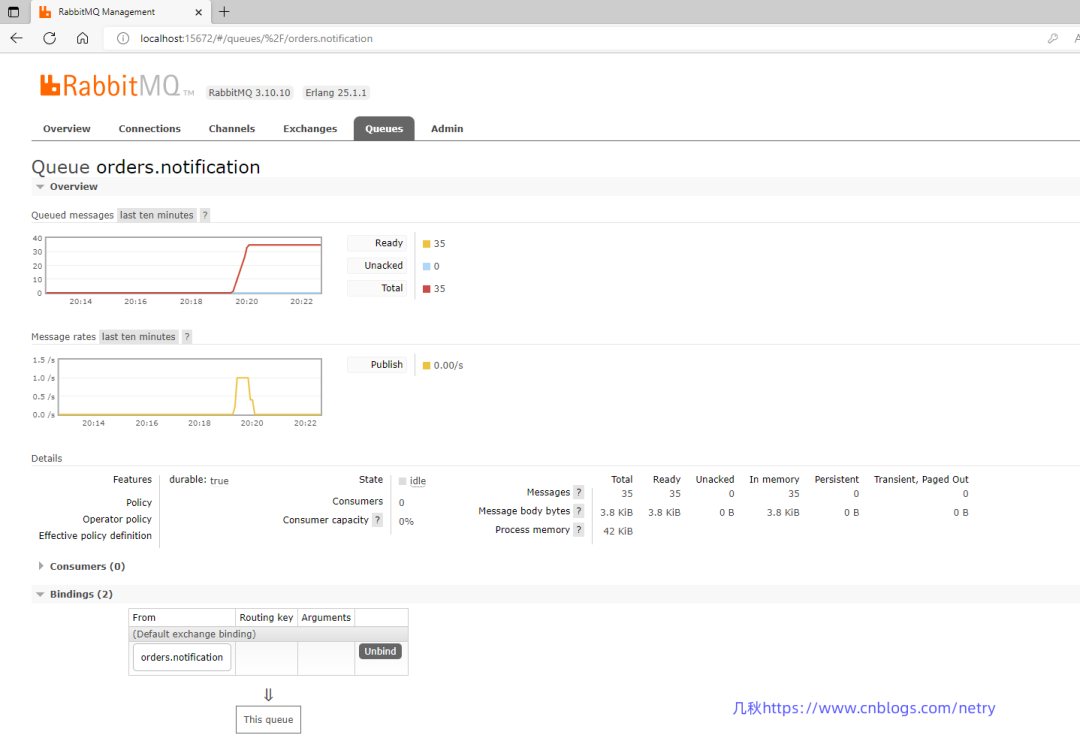Show help for Consumer capacity
The image size is (1080, 747).
point(377,520)
